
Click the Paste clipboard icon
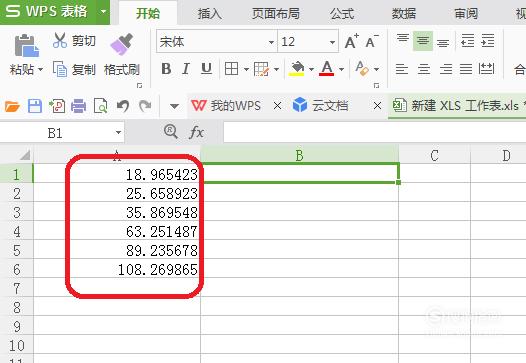click(26, 45)
